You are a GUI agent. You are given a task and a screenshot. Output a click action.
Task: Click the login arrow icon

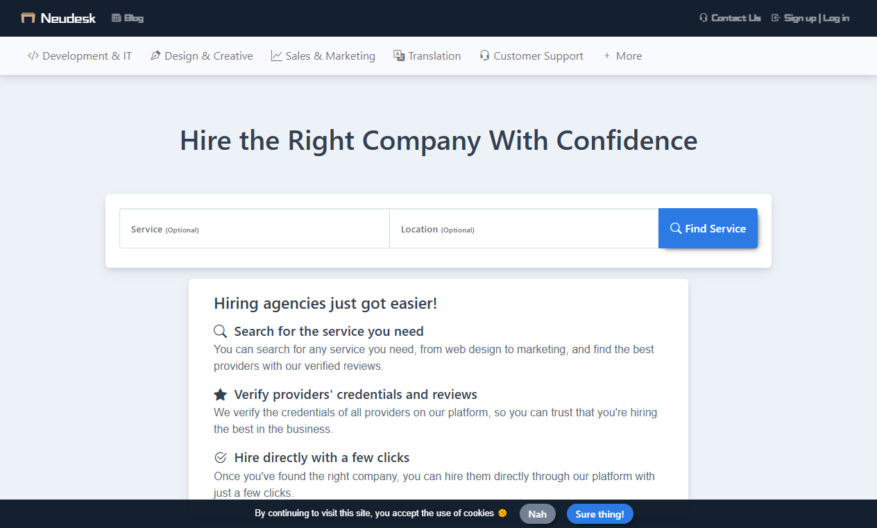(x=775, y=18)
